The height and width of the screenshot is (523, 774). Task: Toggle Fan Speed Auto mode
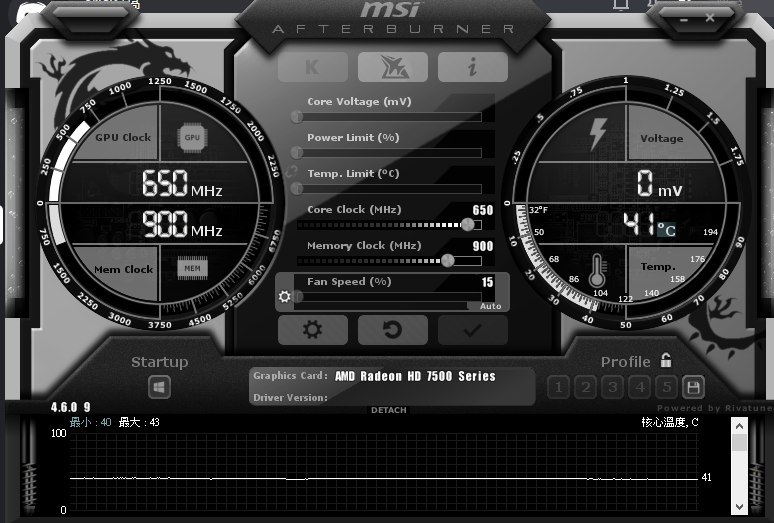(490, 306)
